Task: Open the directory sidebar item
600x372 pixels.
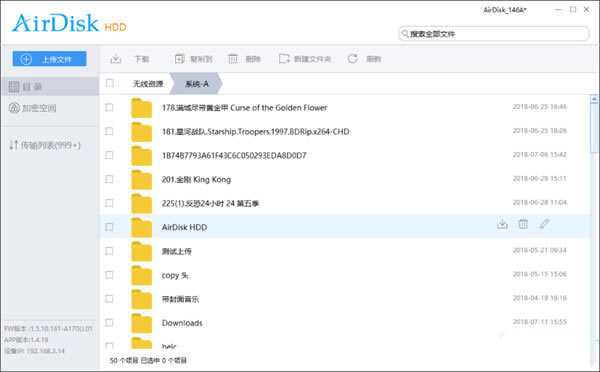Action: click(50, 86)
